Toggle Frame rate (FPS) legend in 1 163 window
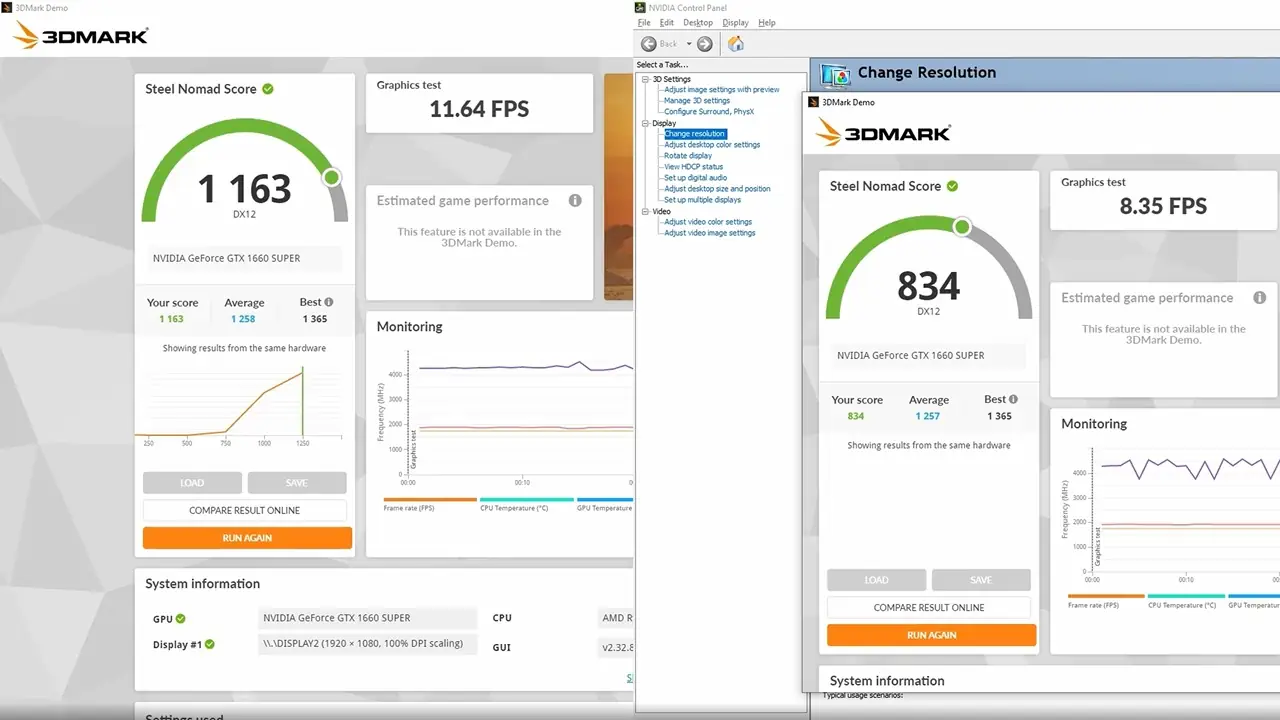Image resolution: width=1280 pixels, height=720 pixels. 430,504
